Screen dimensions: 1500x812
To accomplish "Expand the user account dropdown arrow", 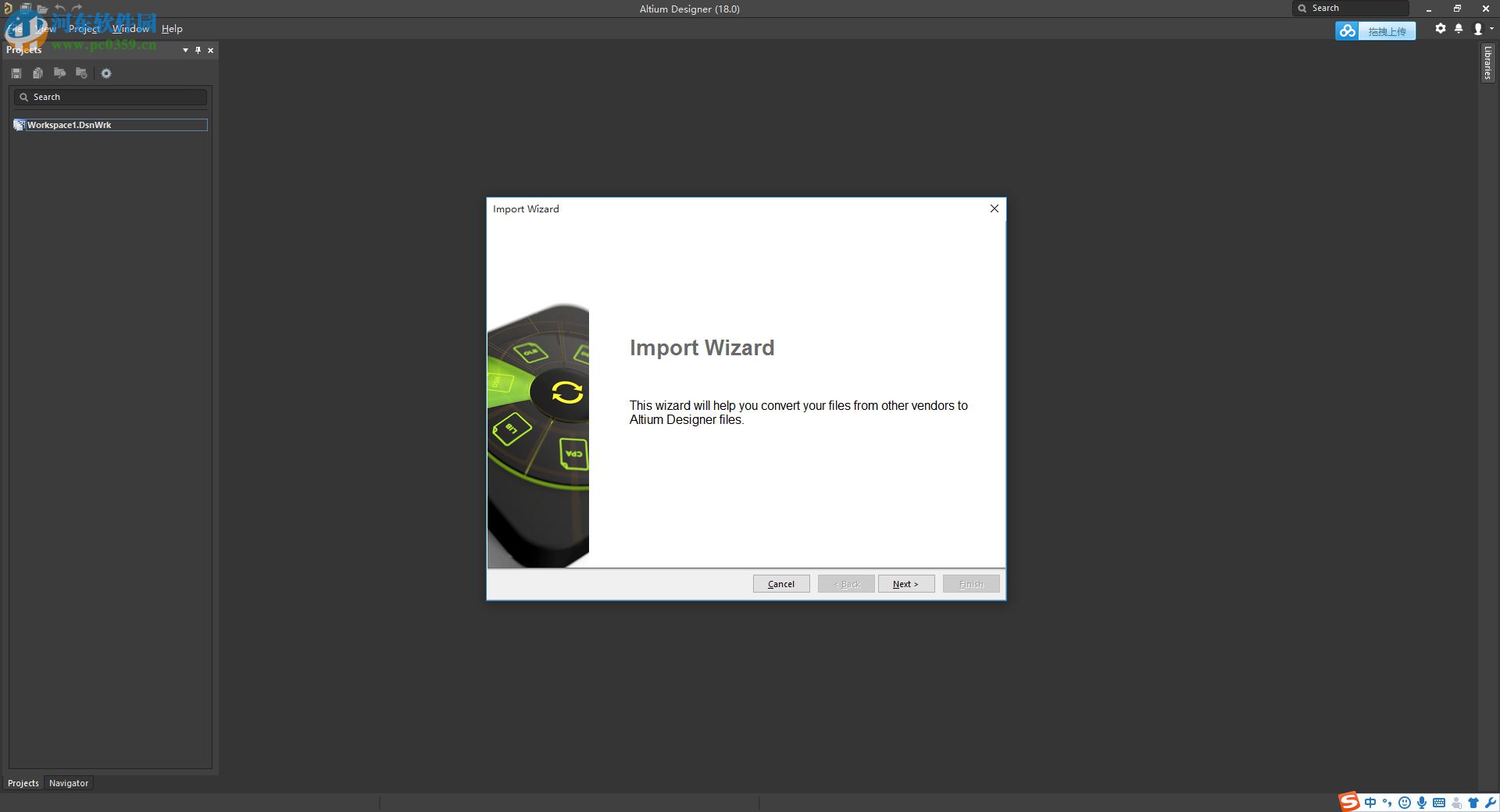I will pos(1491,29).
